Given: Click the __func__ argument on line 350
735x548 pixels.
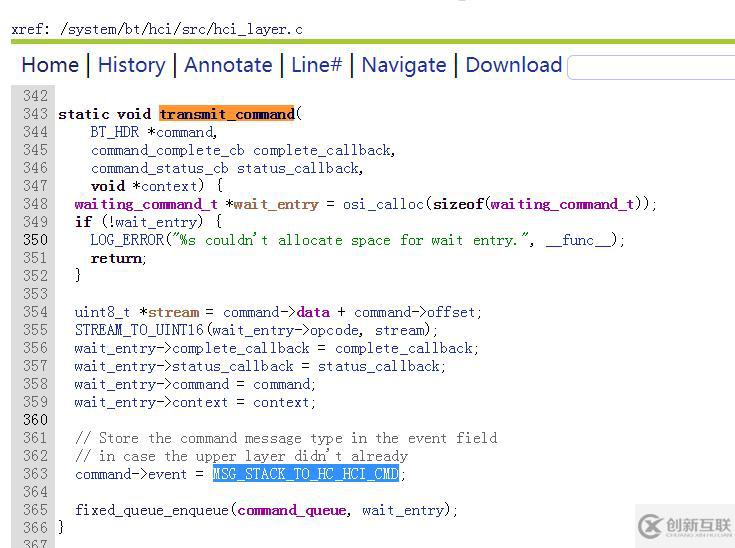Looking at the screenshot, I should point(578,240).
